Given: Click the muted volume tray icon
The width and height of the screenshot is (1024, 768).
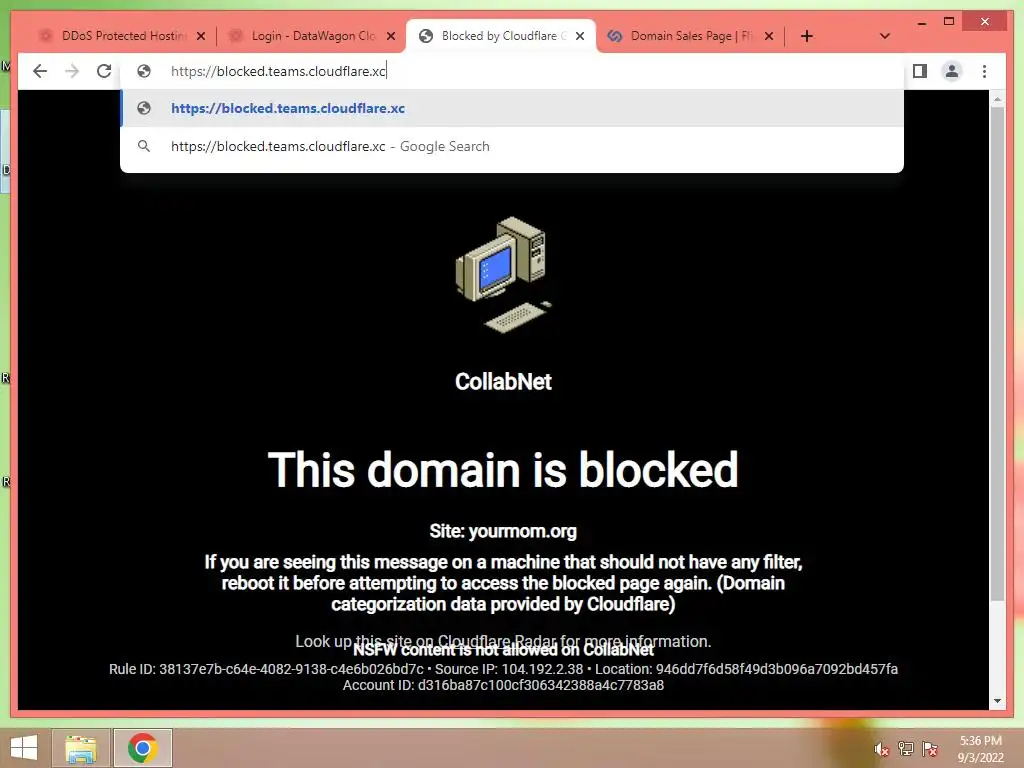Looking at the screenshot, I should (x=881, y=749).
